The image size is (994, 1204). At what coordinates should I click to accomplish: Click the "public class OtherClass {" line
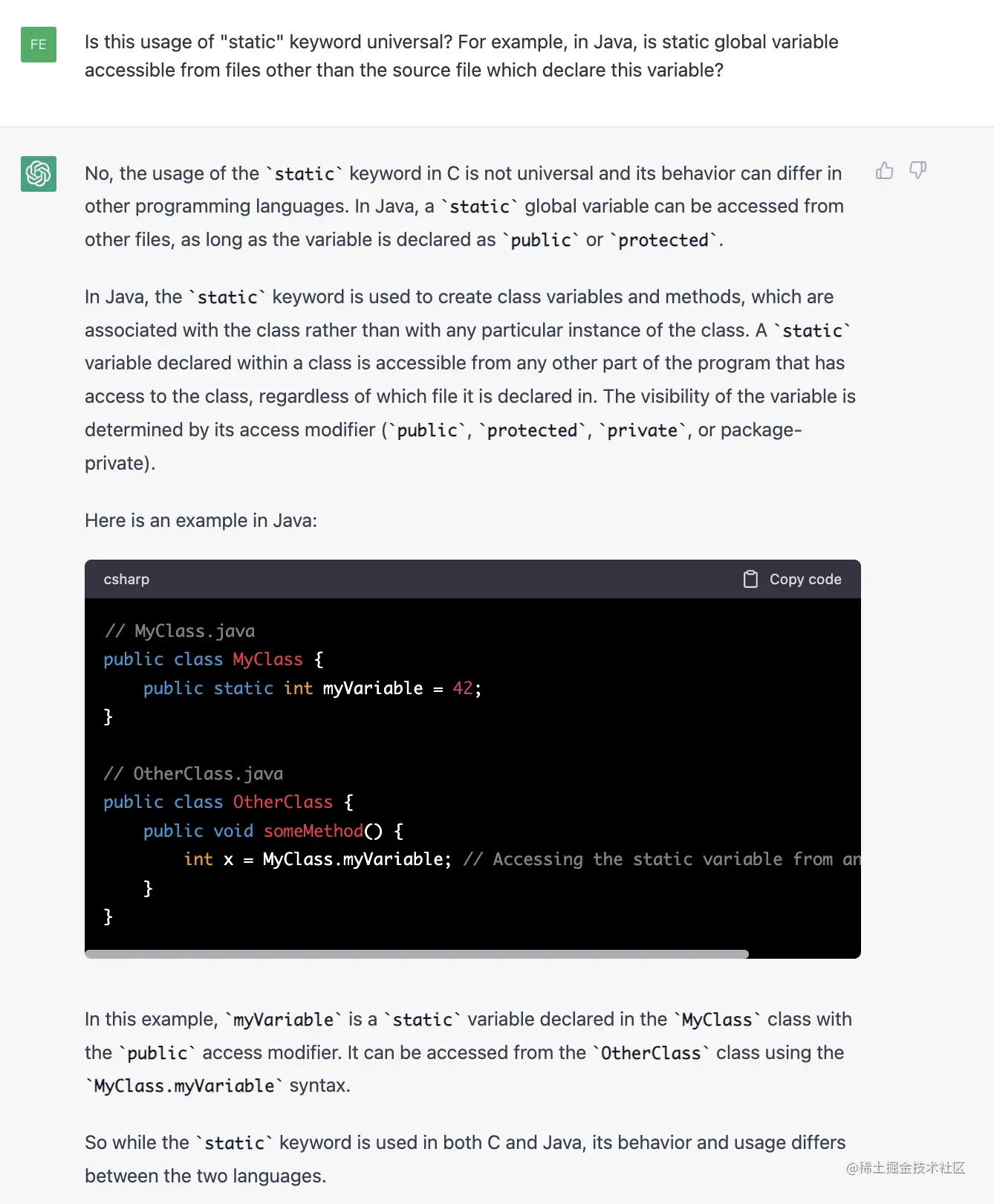229,802
